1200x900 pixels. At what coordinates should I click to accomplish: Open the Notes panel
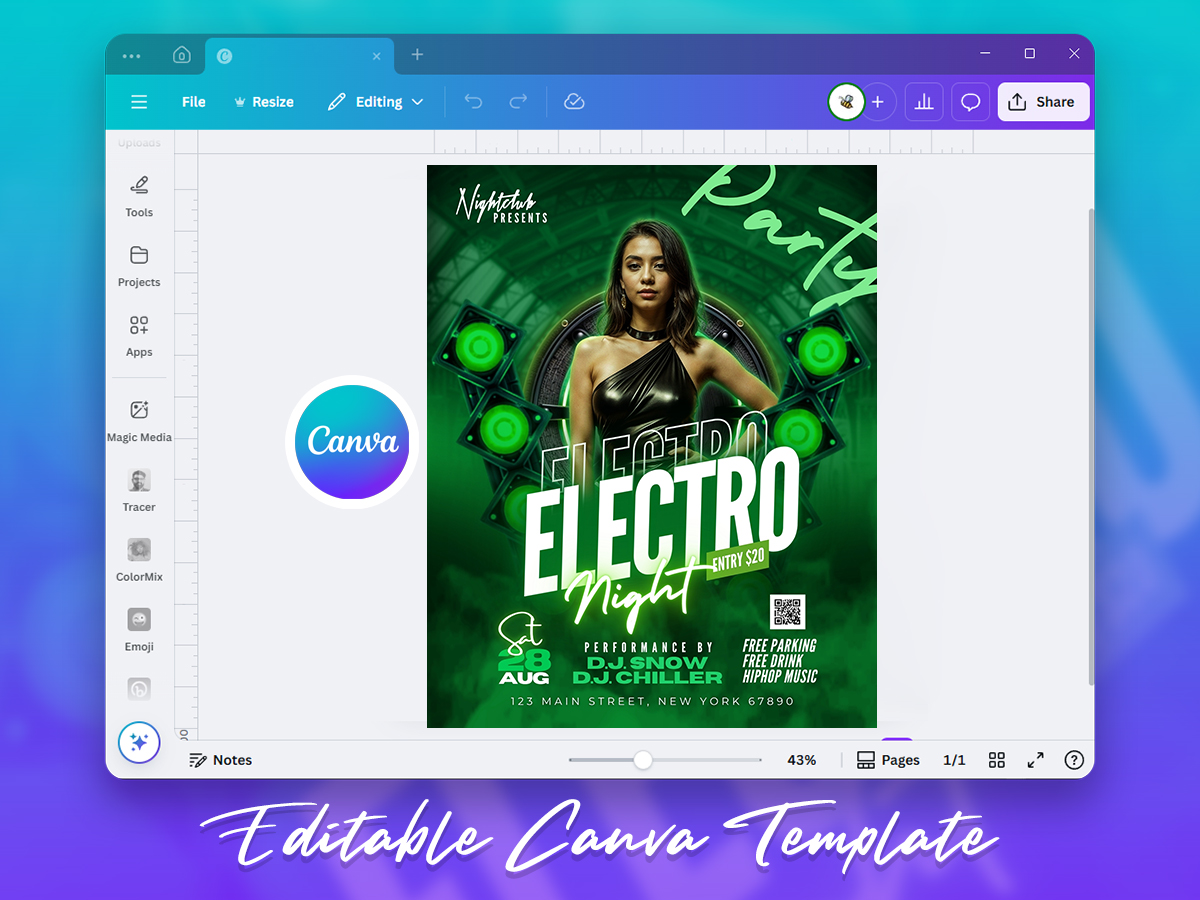click(x=221, y=760)
